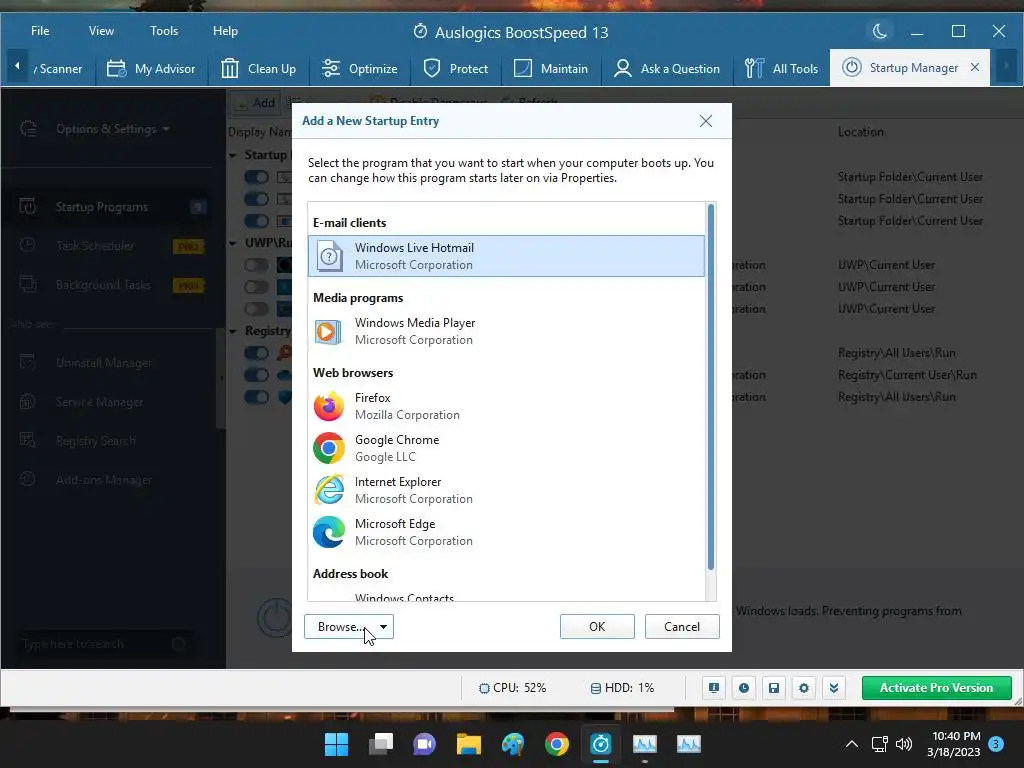Click the Firefox icon in list

328,406
